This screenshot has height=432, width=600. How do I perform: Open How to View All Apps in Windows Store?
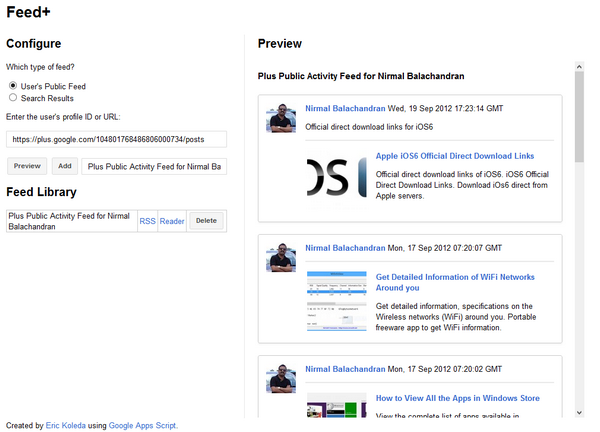tap(458, 398)
